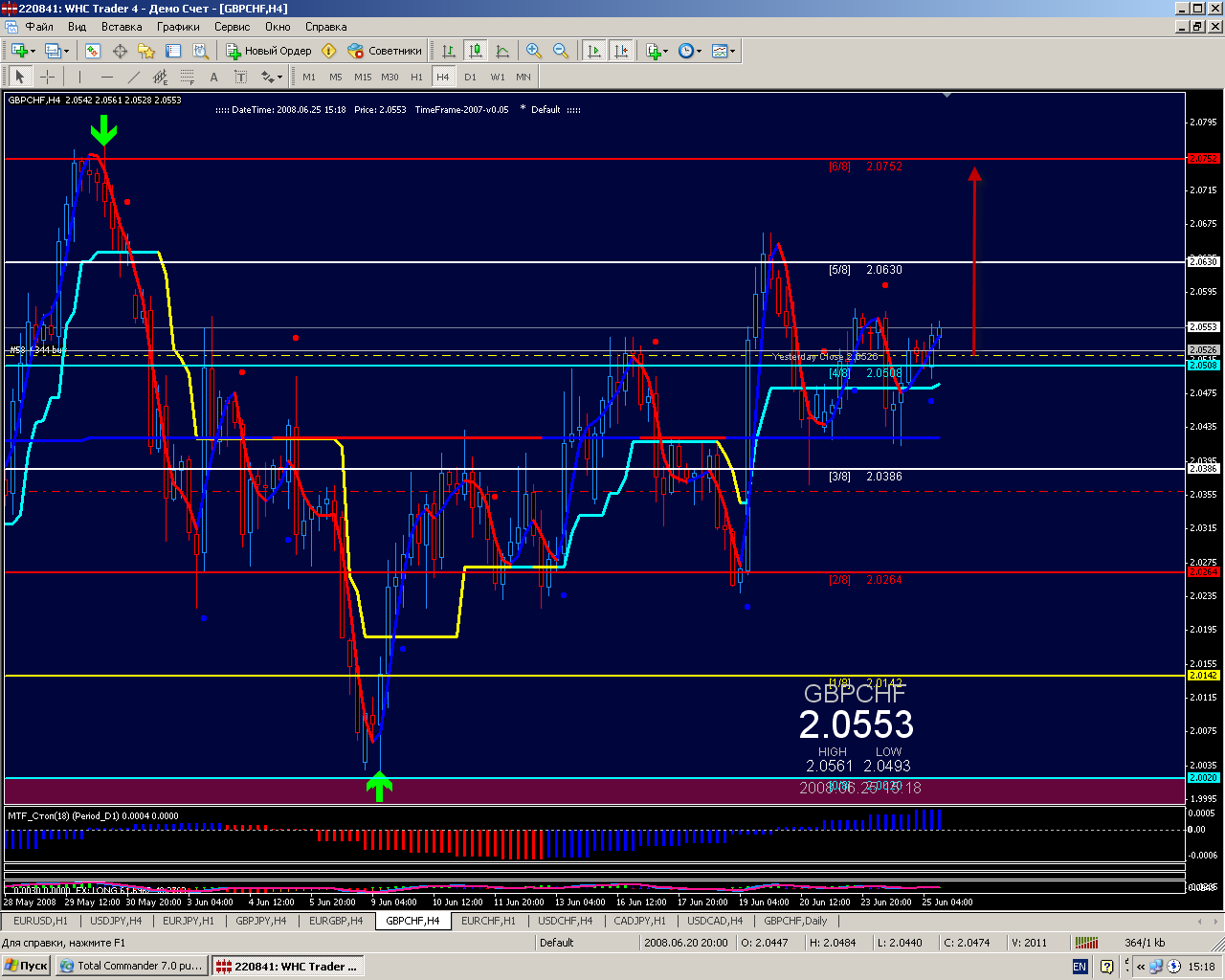Expand the arrows tool dropdown
Screen dimensions: 1225x980
click(279, 77)
